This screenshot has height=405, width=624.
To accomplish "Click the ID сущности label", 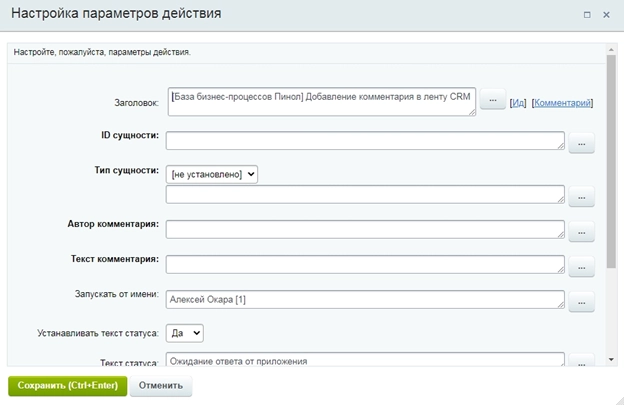I will point(130,135).
